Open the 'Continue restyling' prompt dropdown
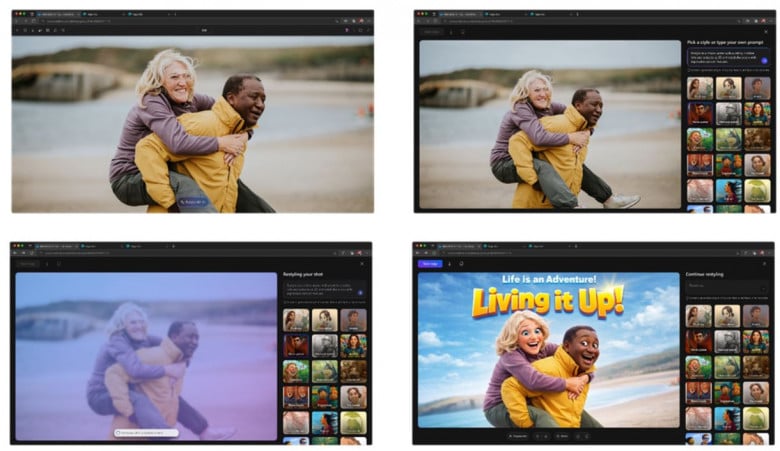The width and height of the screenshot is (780, 451). pyautogui.click(x=727, y=287)
